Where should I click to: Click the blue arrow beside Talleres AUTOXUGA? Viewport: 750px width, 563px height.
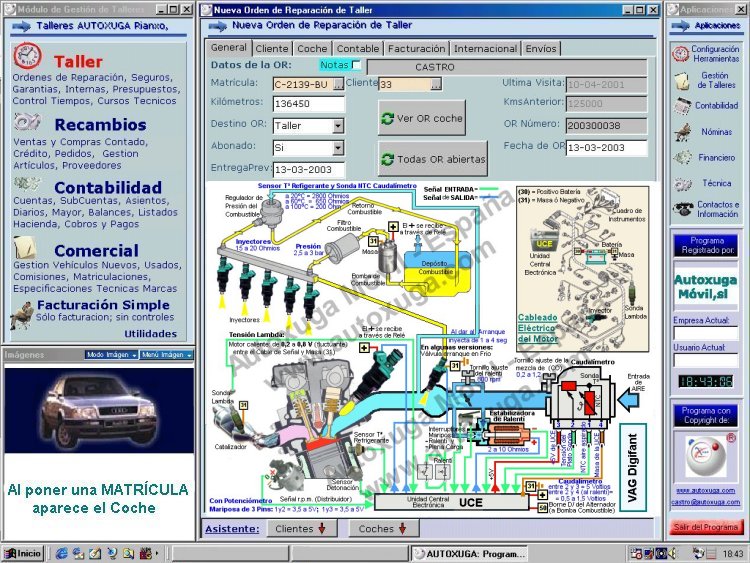click(21, 27)
